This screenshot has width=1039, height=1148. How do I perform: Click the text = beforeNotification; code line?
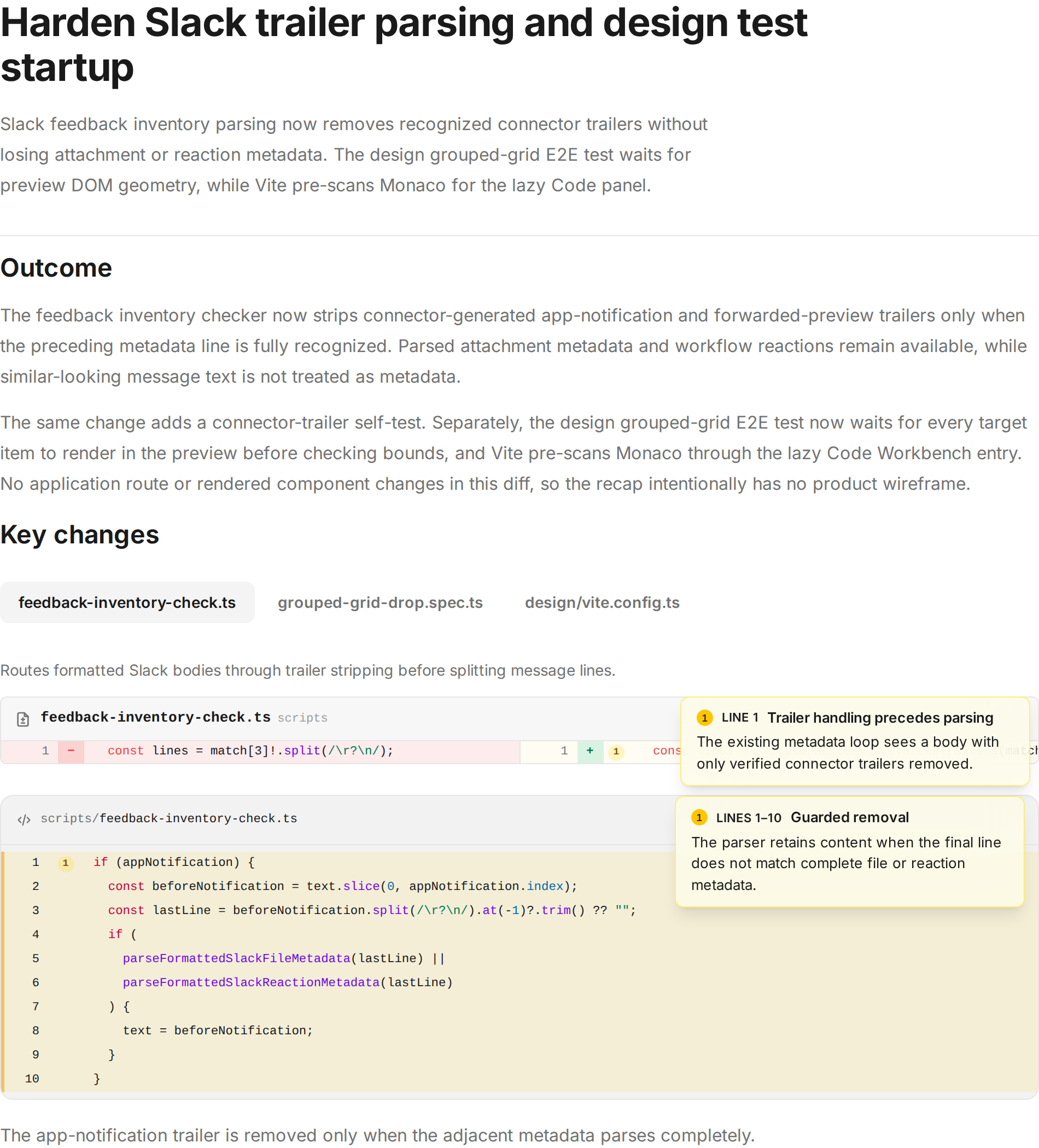(218, 1030)
